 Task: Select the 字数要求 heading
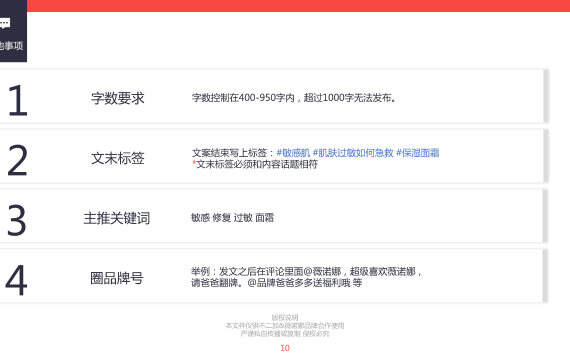pyautogui.click(x=117, y=98)
